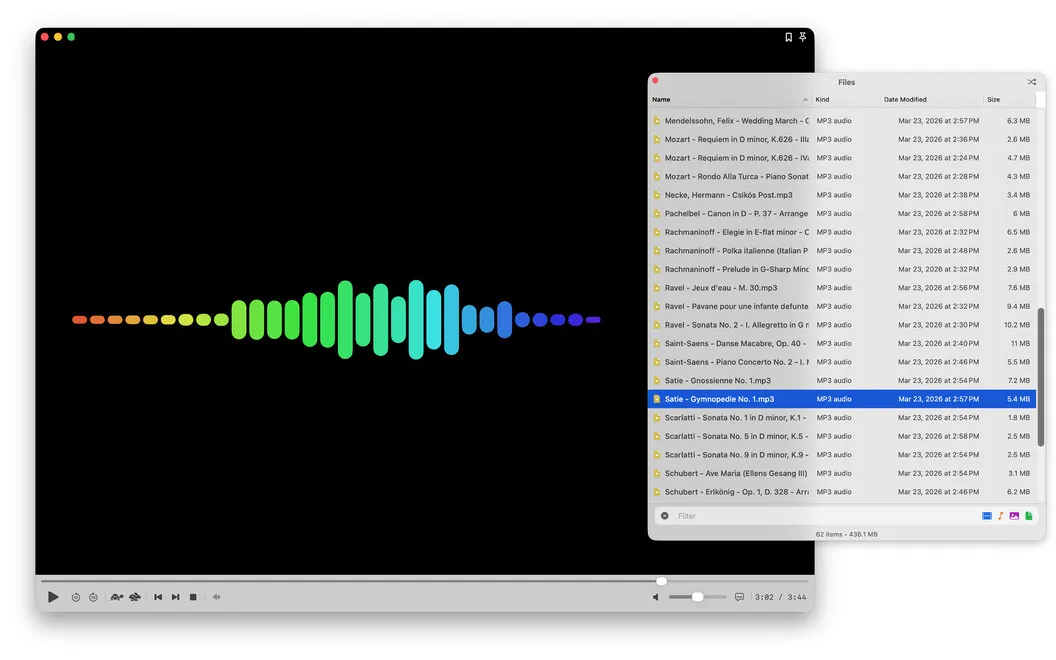This screenshot has width=1056, height=660.
Task: Close the Files window
Action: click(x=655, y=81)
